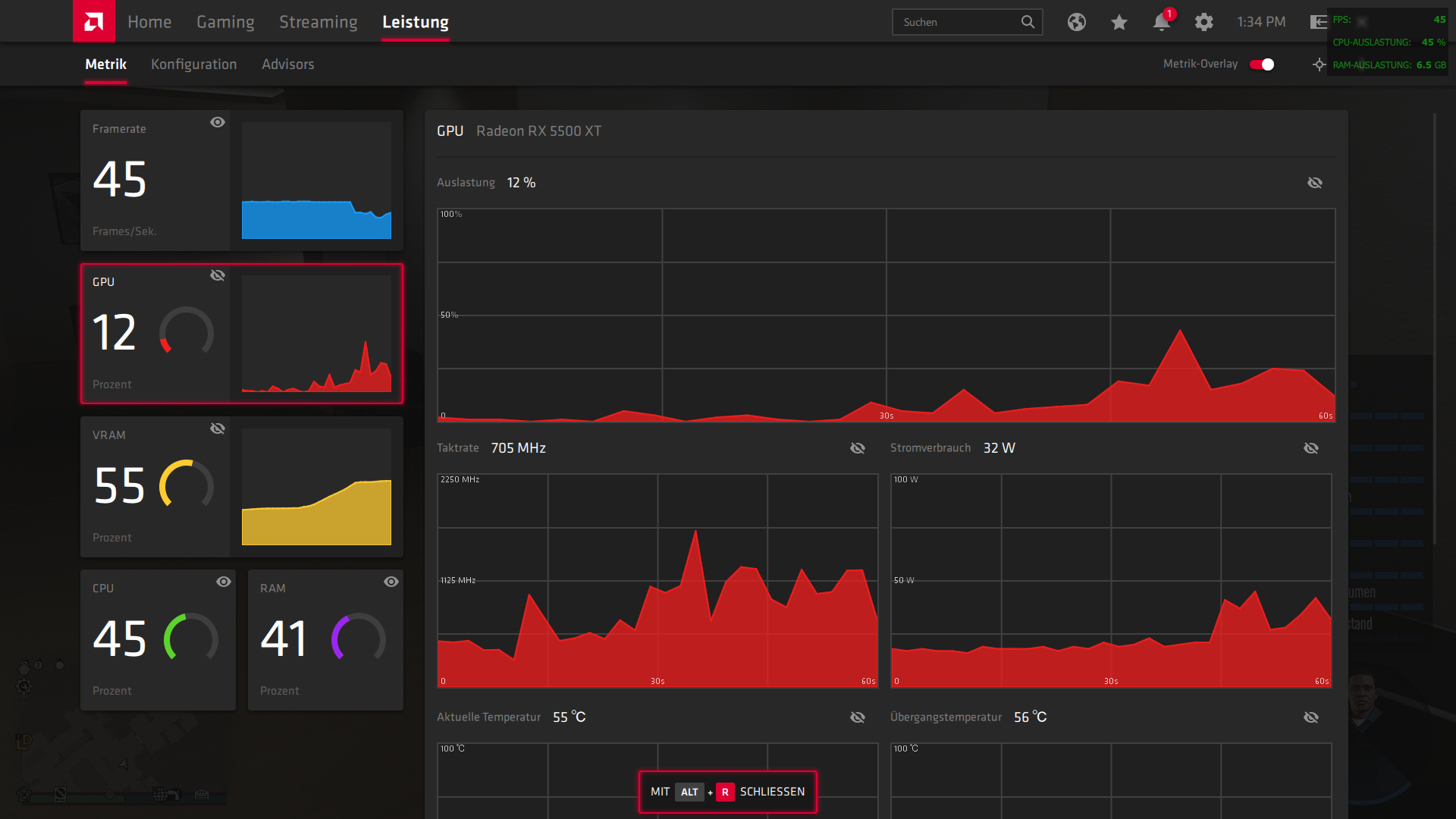1456x819 pixels.
Task: Click overlay position crosshair icon
Action: pyautogui.click(x=1319, y=64)
